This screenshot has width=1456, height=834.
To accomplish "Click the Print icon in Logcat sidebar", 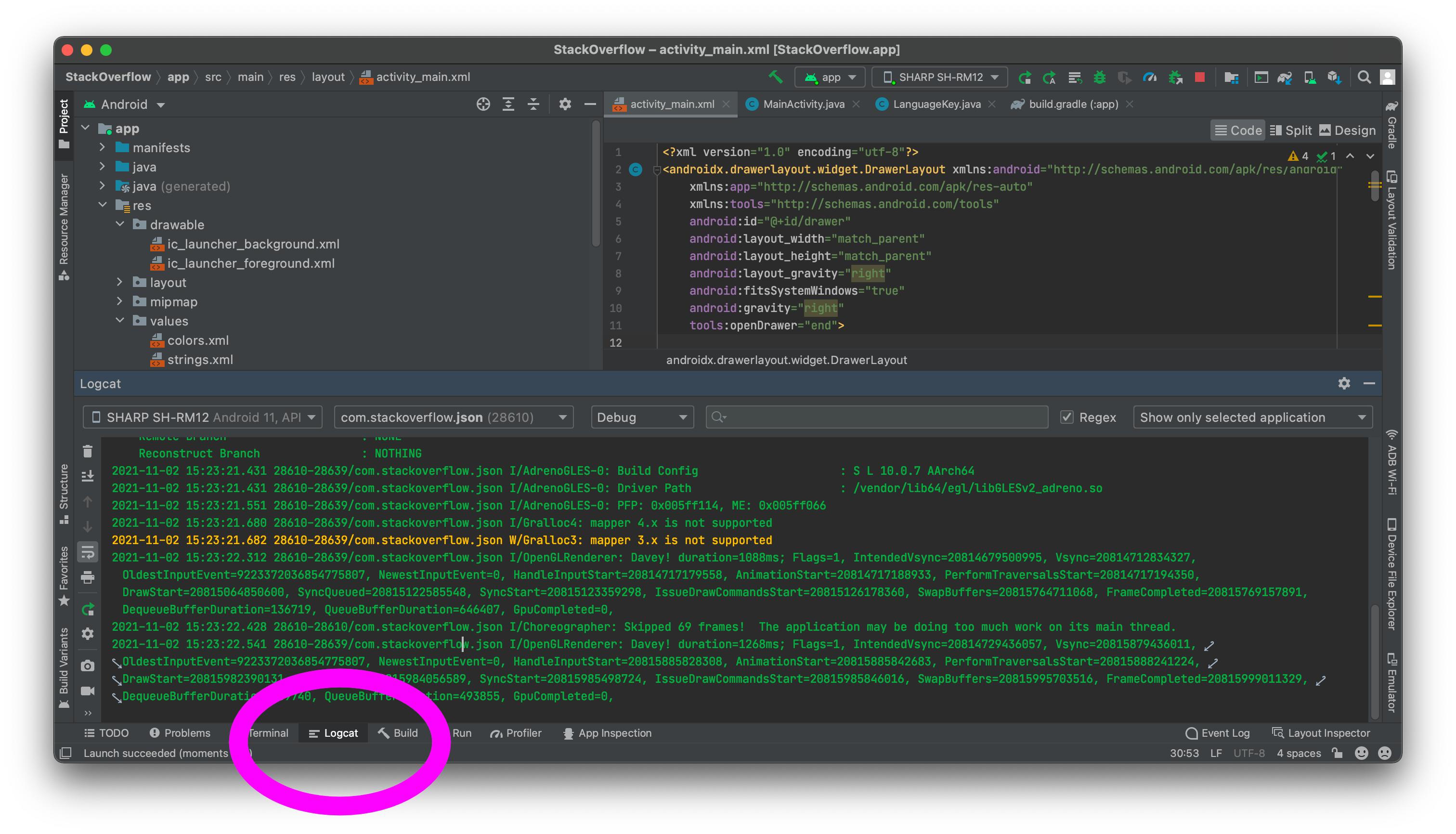I will pyautogui.click(x=88, y=577).
